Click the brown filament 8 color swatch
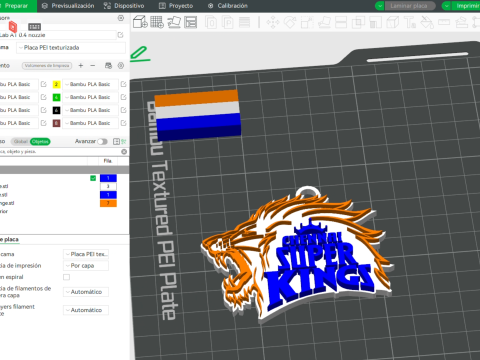This screenshot has height=360, width=480. tap(56, 123)
